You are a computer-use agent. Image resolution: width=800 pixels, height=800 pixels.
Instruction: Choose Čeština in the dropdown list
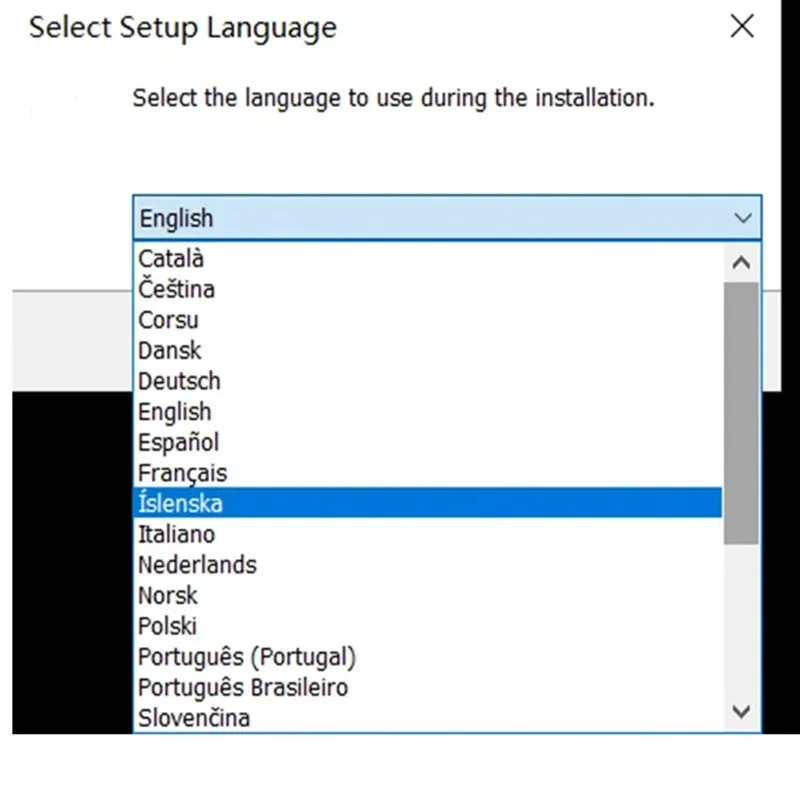[176, 289]
